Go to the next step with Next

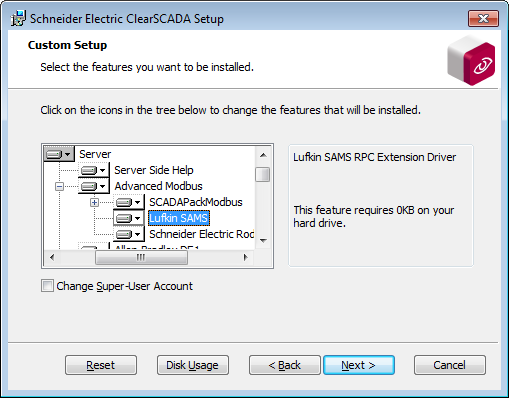click(x=359, y=365)
